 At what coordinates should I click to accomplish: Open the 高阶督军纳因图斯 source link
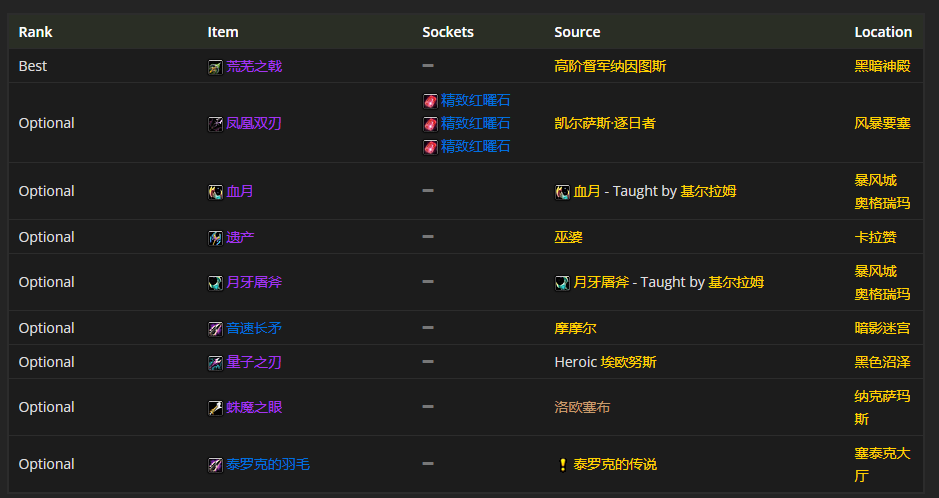(610, 66)
